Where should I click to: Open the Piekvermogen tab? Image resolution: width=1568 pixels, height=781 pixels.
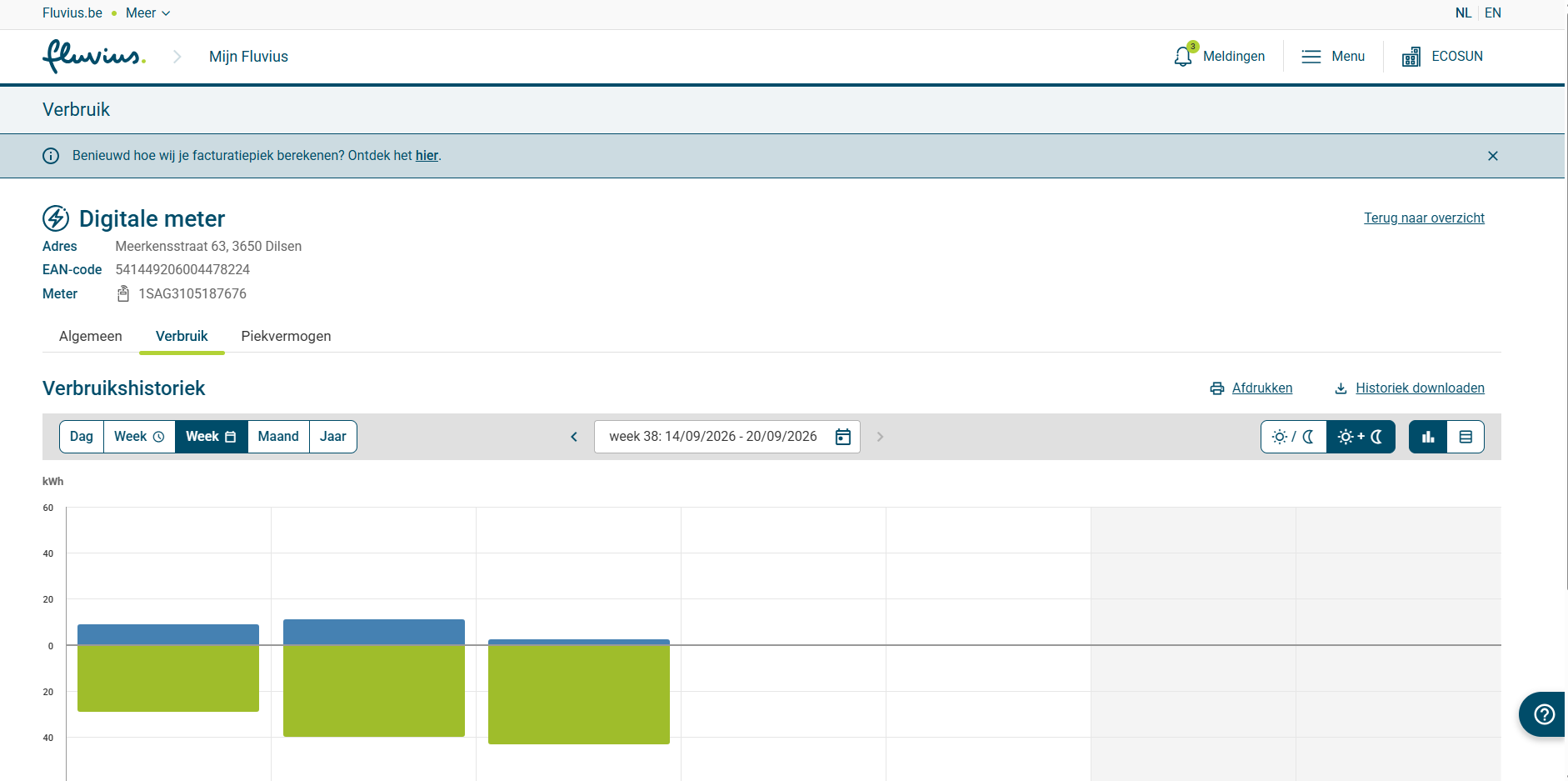(286, 336)
